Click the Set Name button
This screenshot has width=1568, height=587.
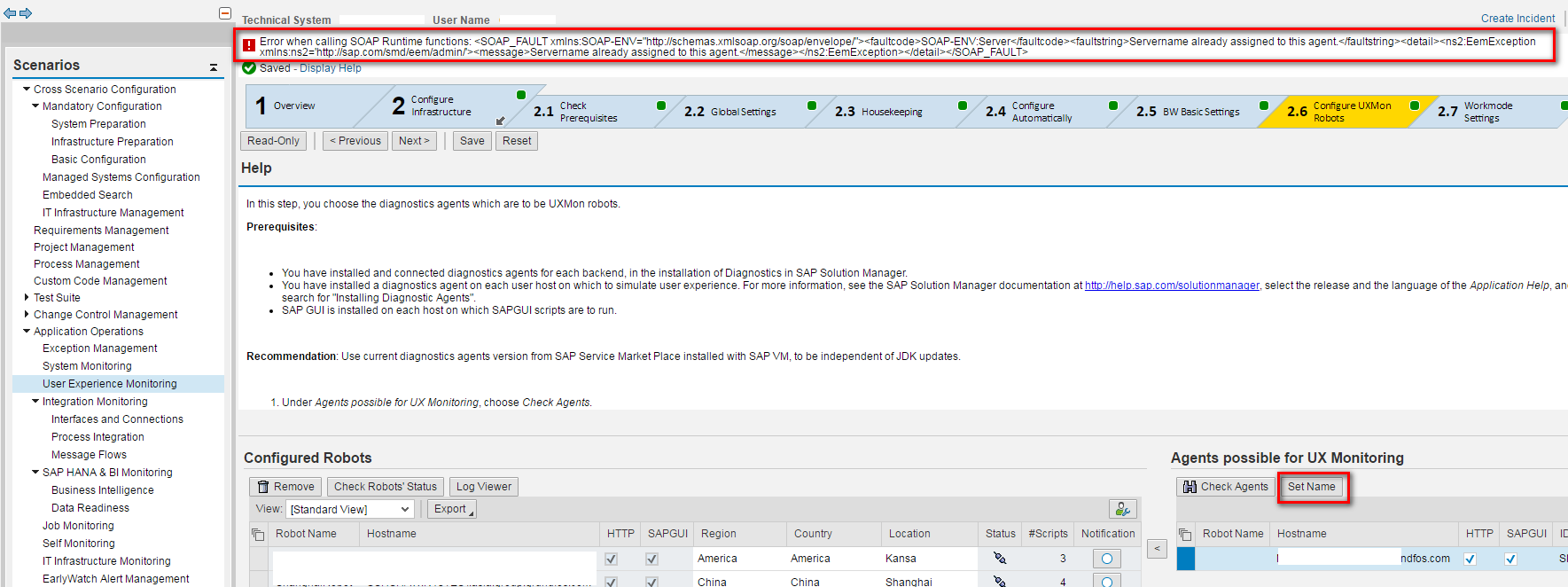pos(1312,487)
